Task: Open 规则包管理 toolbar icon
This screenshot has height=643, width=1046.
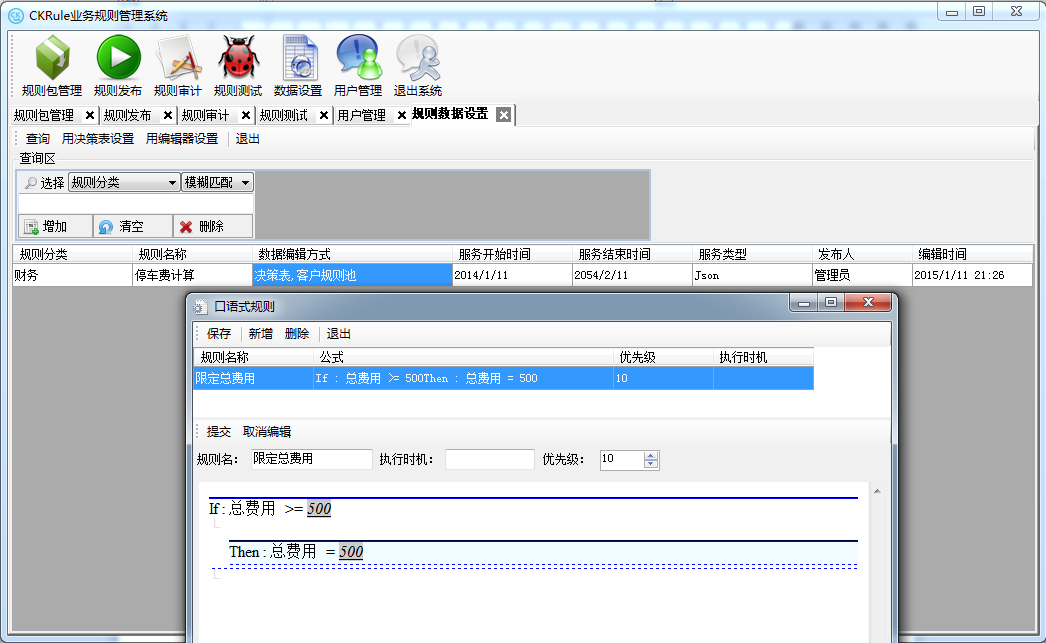Action: (x=52, y=65)
